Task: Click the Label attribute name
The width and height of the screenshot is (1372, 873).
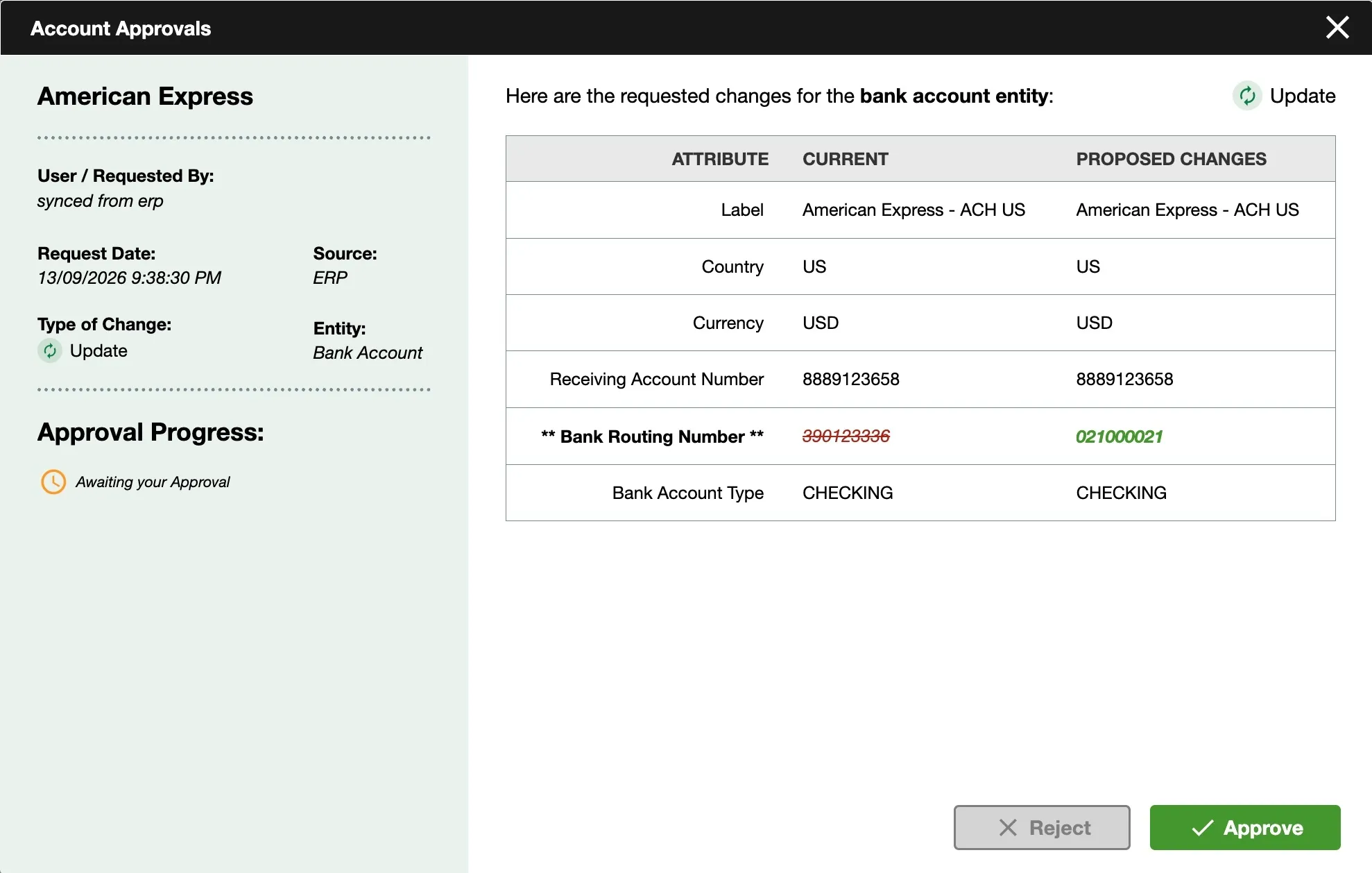Action: pyautogui.click(x=741, y=210)
